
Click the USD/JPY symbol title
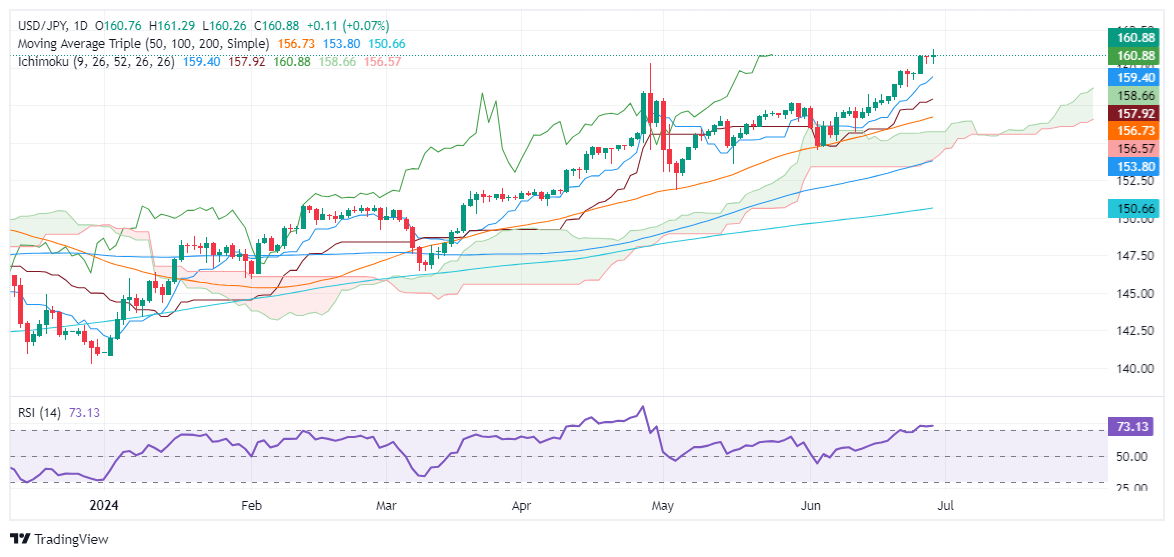[x=40, y=26]
